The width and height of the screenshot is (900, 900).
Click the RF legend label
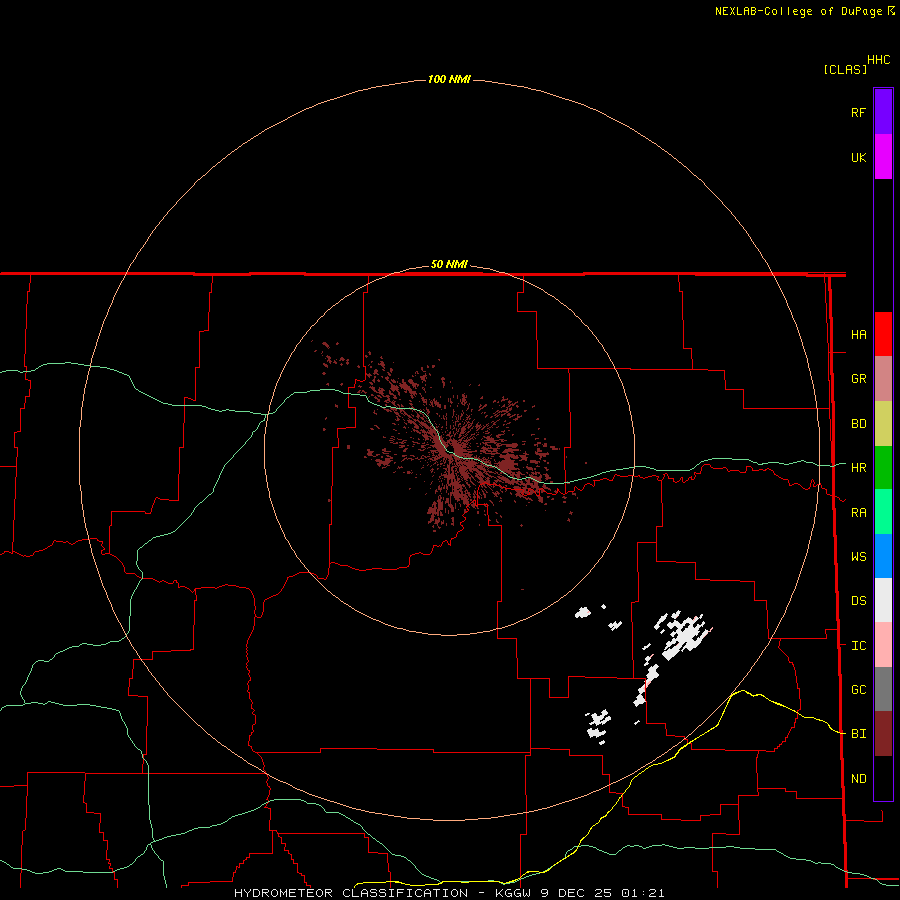(x=858, y=112)
